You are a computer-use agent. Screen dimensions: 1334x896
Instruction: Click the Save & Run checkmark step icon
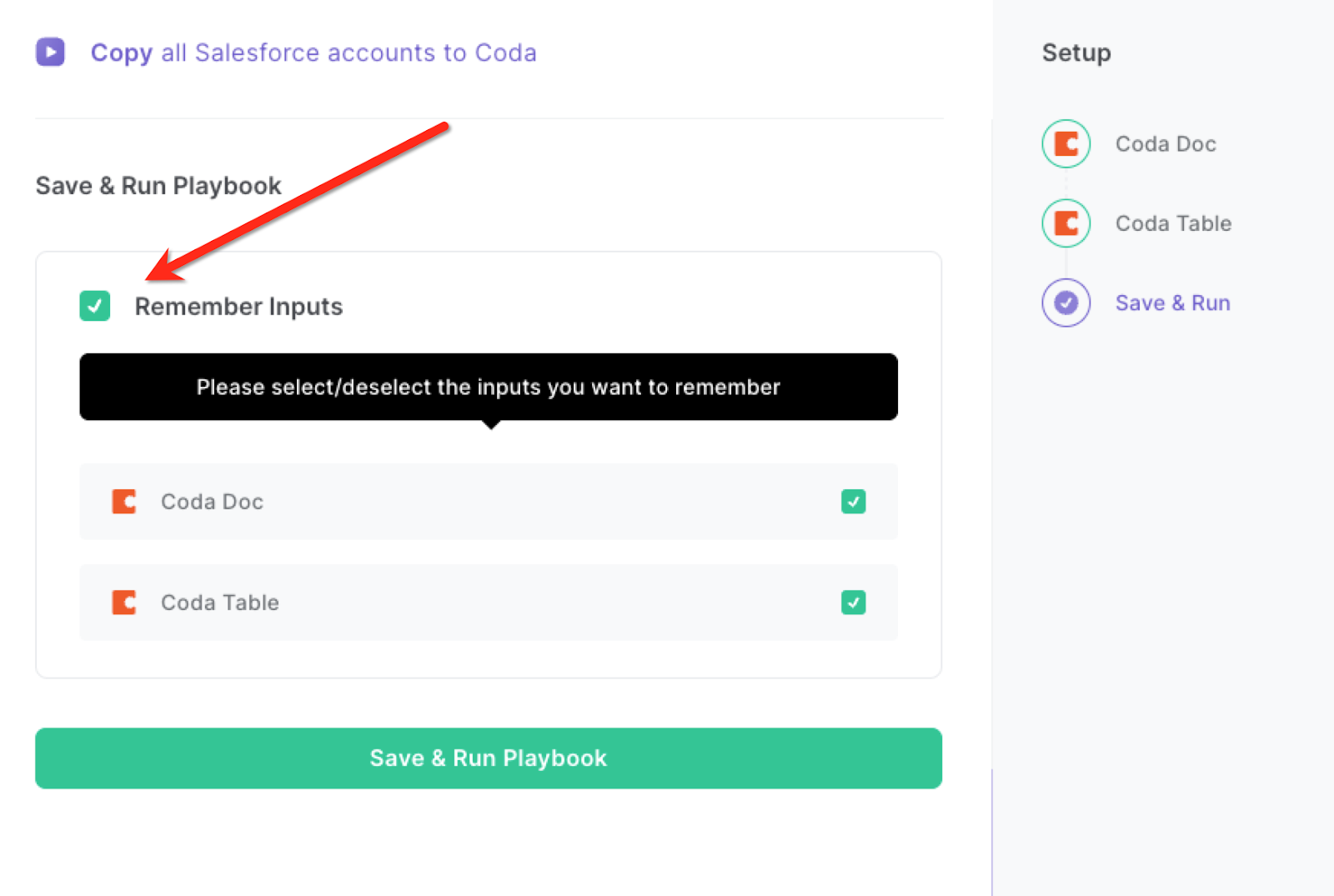(x=1066, y=303)
